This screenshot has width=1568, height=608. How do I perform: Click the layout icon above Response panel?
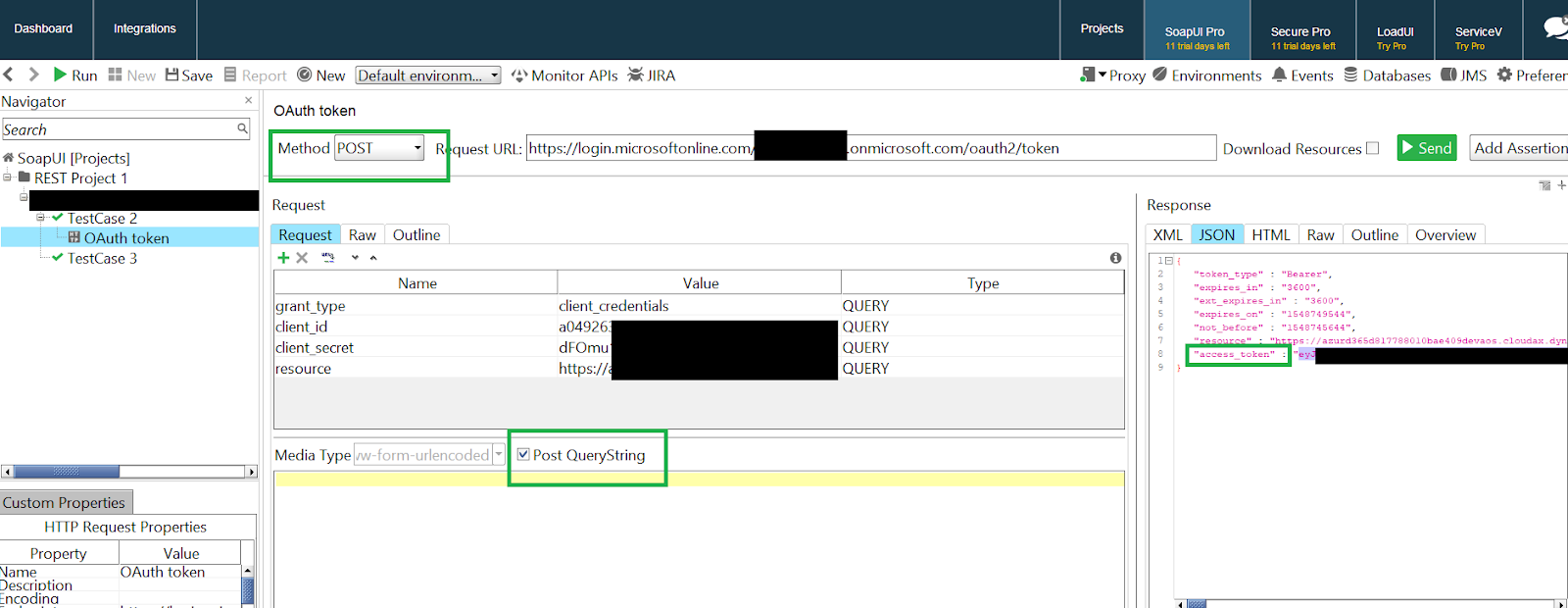[1545, 185]
